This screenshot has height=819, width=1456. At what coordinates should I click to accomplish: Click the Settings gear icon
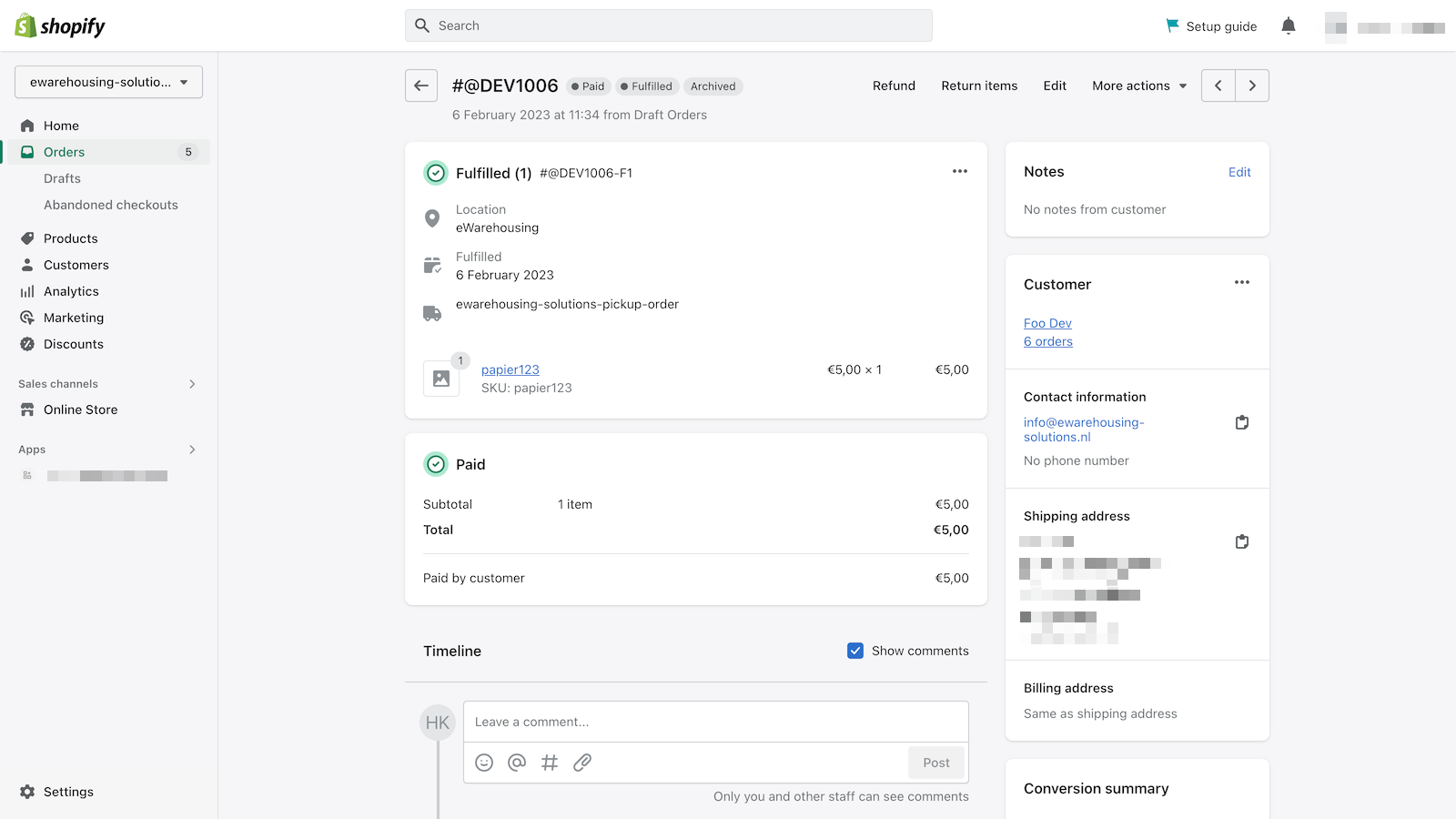point(27,792)
